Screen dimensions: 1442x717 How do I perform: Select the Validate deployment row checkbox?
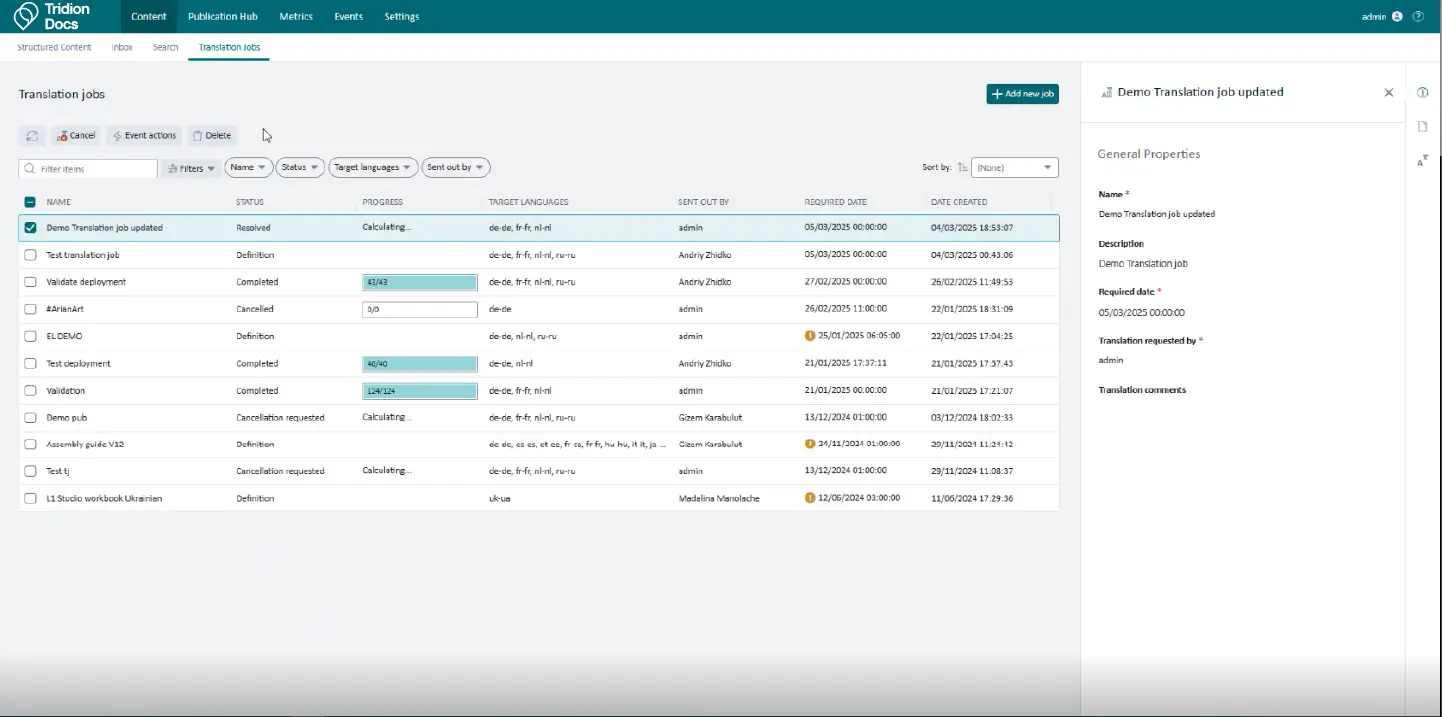coord(30,282)
